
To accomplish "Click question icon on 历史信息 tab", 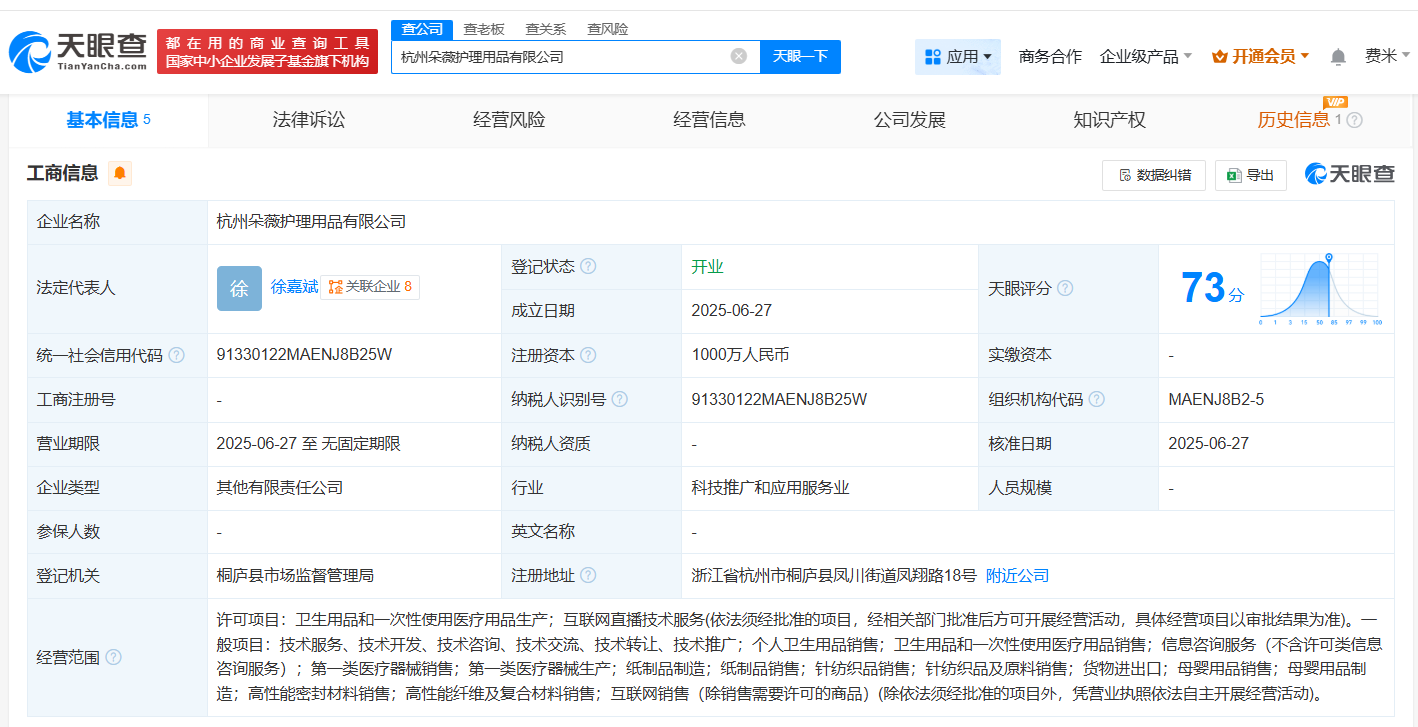I will pyautogui.click(x=1355, y=120).
